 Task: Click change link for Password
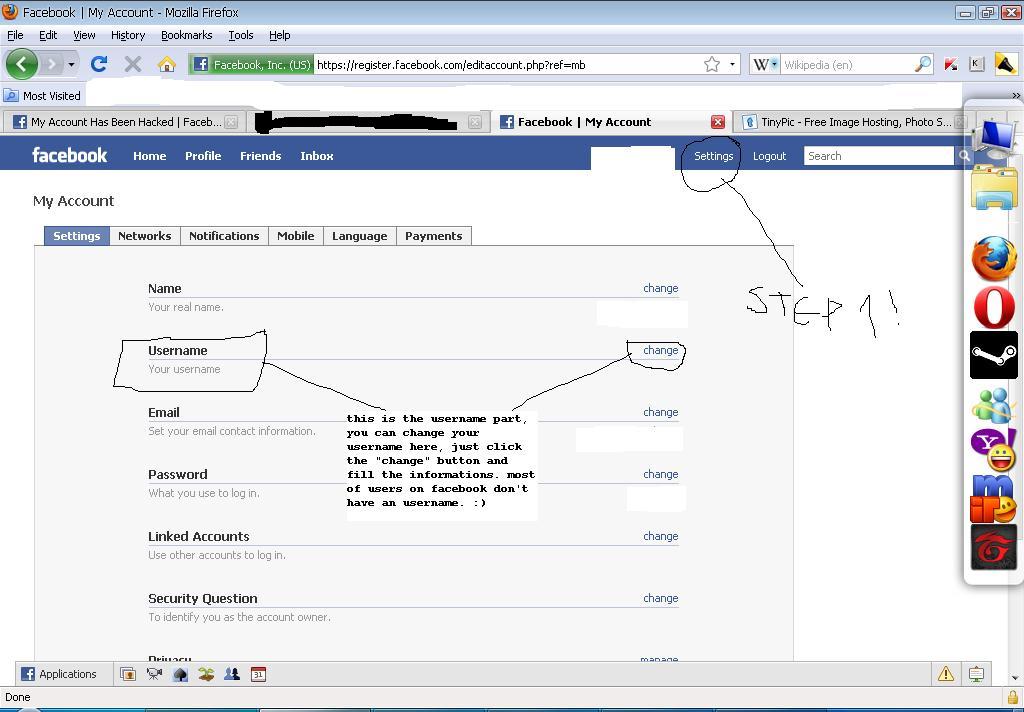661,474
